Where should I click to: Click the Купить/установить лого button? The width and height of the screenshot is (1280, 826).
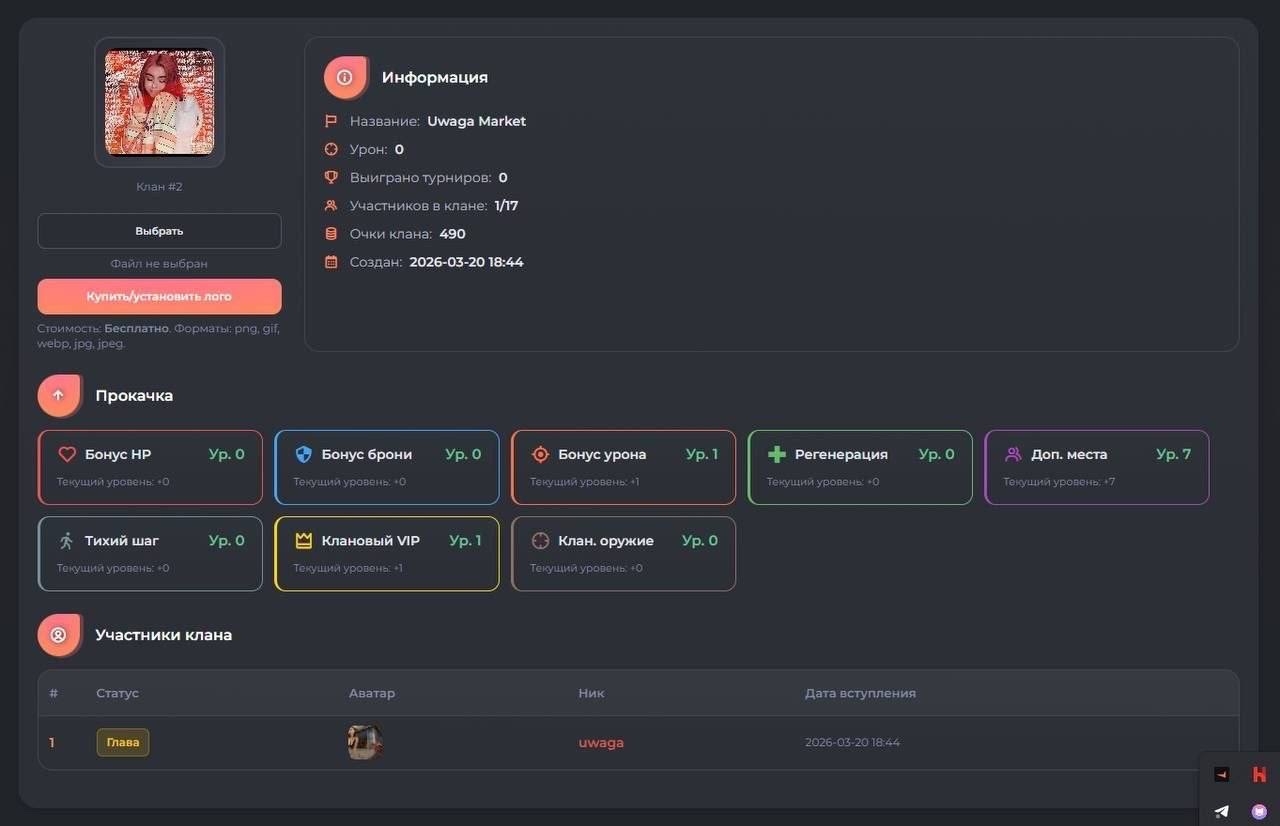pyautogui.click(x=159, y=296)
